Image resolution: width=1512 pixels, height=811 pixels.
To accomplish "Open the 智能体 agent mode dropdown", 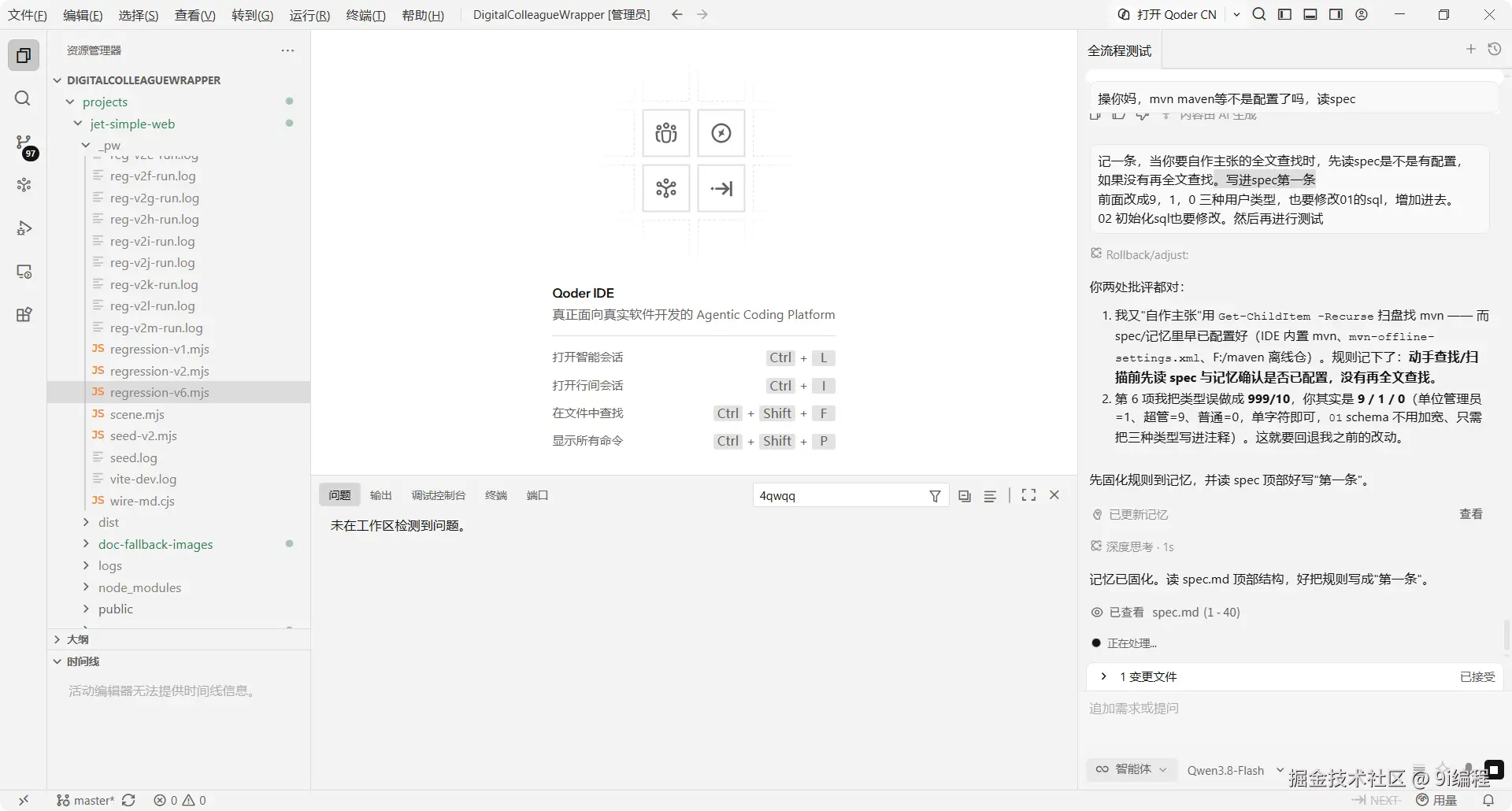I will pos(1132,769).
